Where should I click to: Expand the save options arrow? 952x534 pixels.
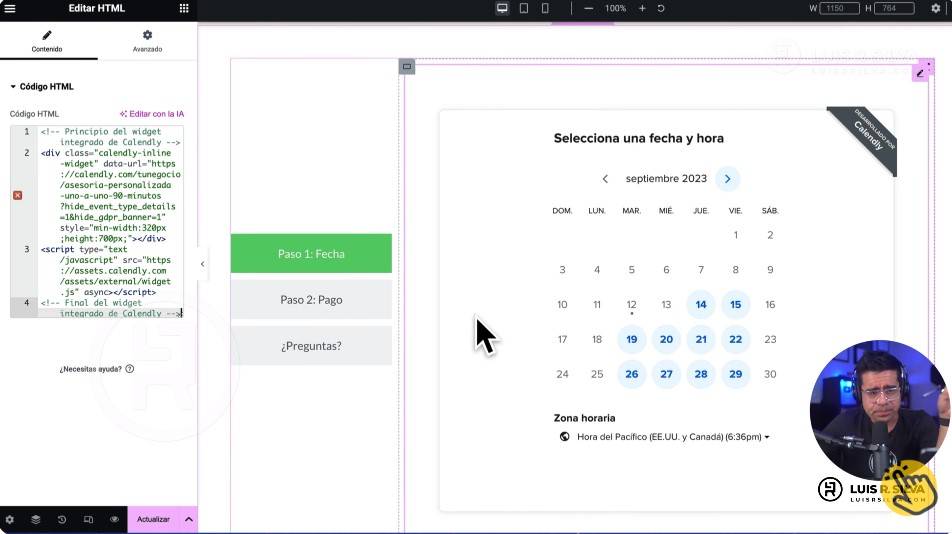pos(189,519)
